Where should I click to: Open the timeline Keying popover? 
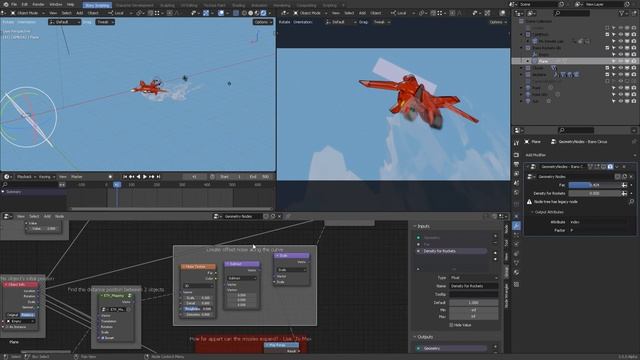tap(46, 177)
